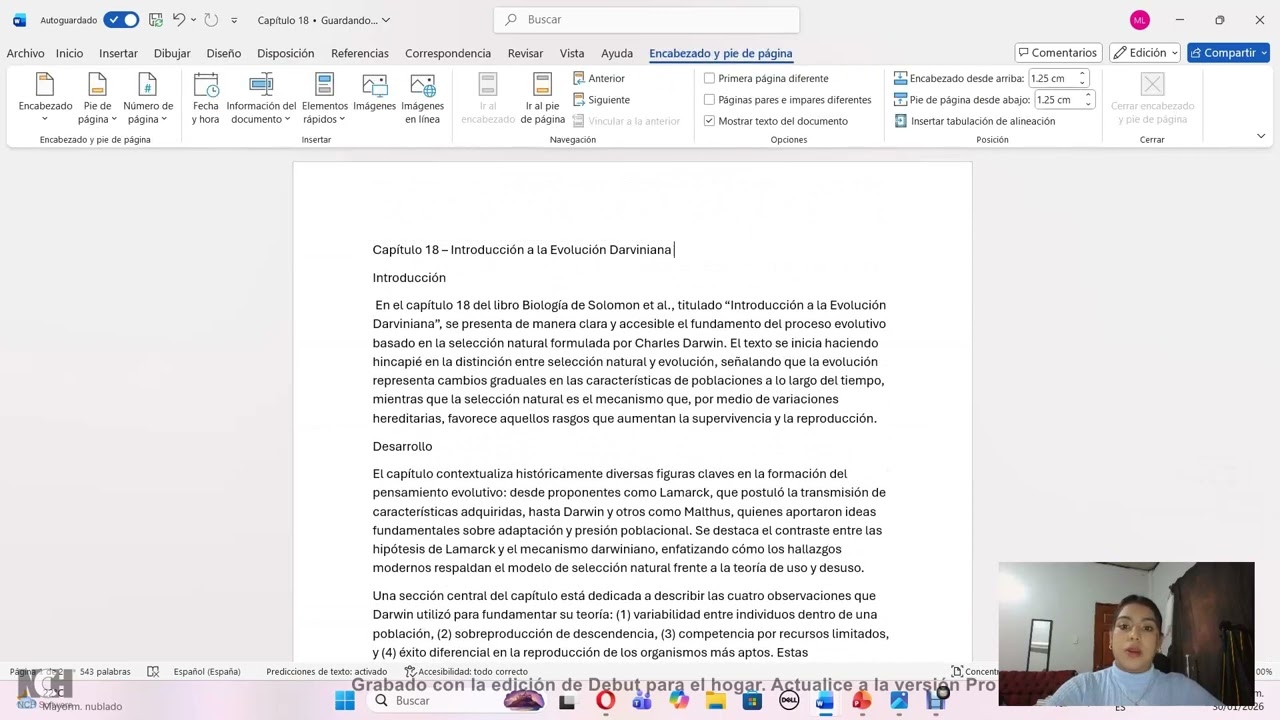The width and height of the screenshot is (1280, 720).
Task: Jump to the Siguiente header section
Action: coord(601,100)
